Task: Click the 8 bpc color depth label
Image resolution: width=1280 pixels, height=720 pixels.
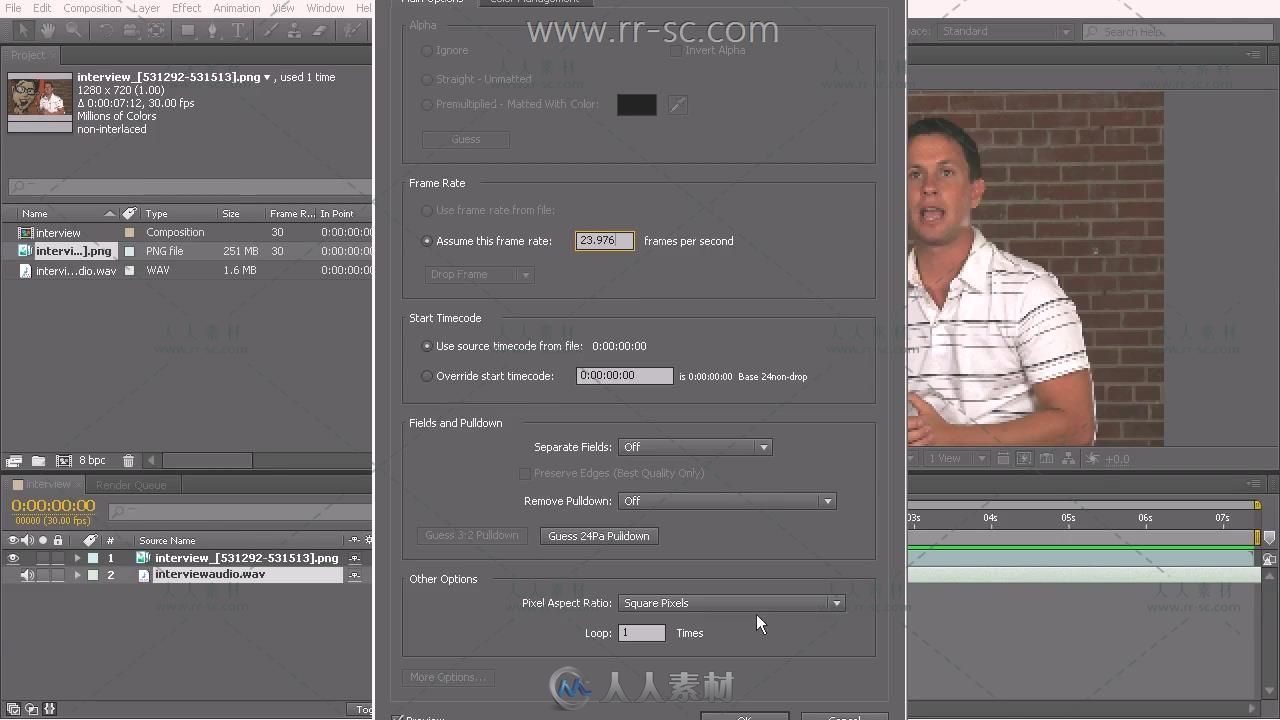Action: tap(92, 461)
